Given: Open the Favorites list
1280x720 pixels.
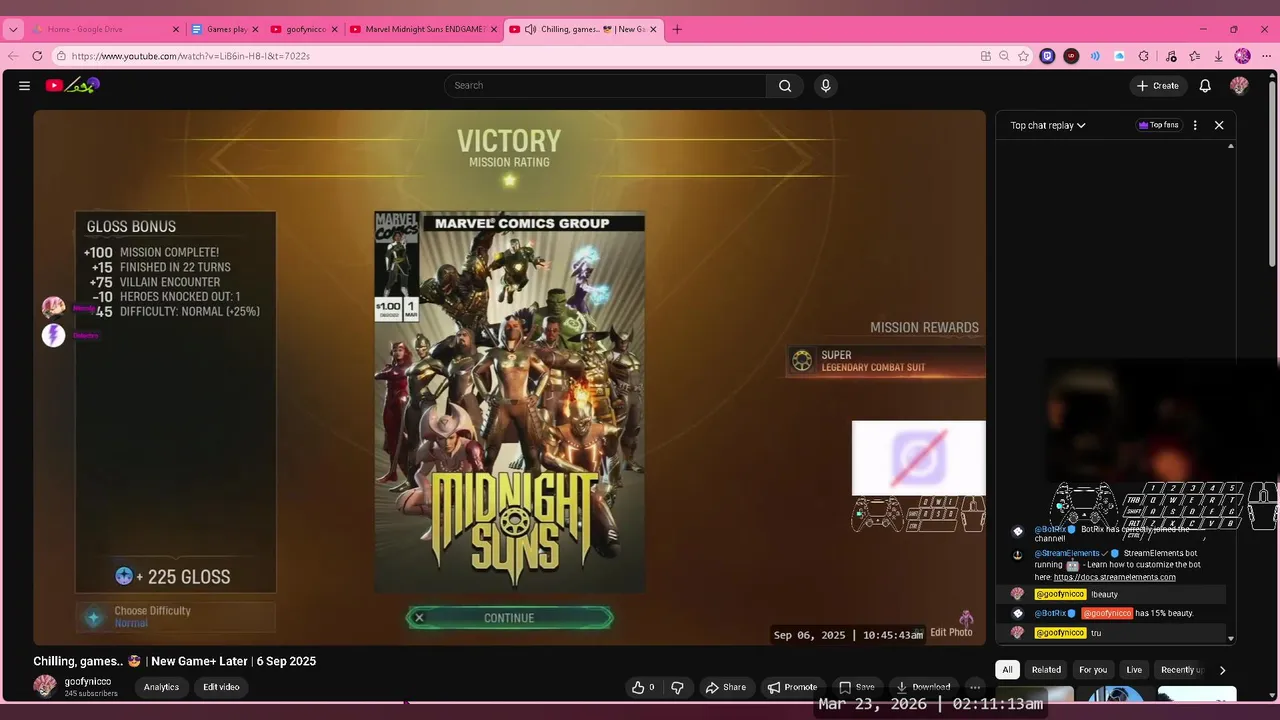Looking at the screenshot, I should (x=1194, y=56).
